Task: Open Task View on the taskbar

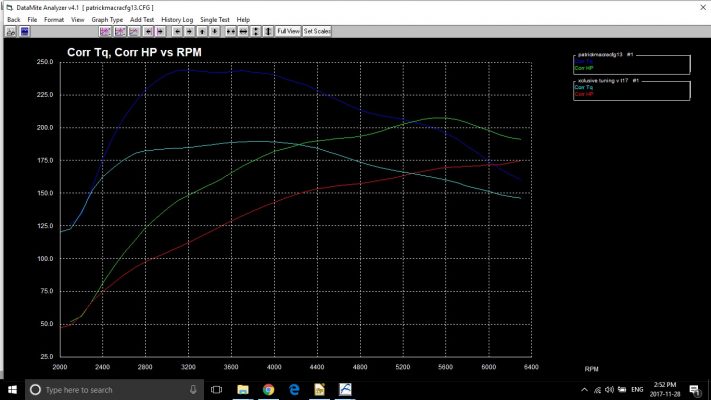Action: [x=216, y=390]
